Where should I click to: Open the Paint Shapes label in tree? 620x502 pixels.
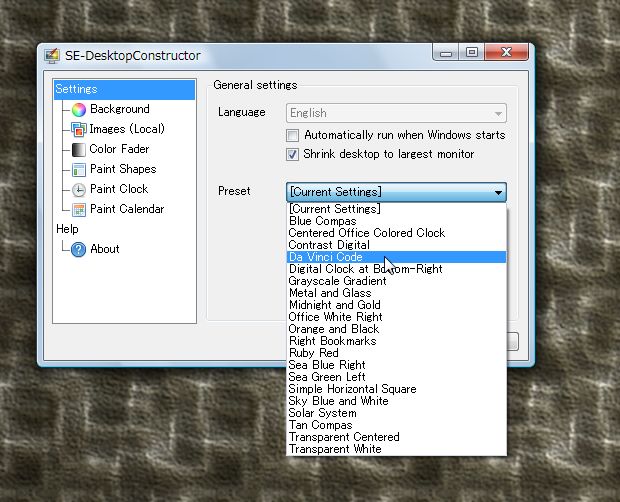[123, 169]
